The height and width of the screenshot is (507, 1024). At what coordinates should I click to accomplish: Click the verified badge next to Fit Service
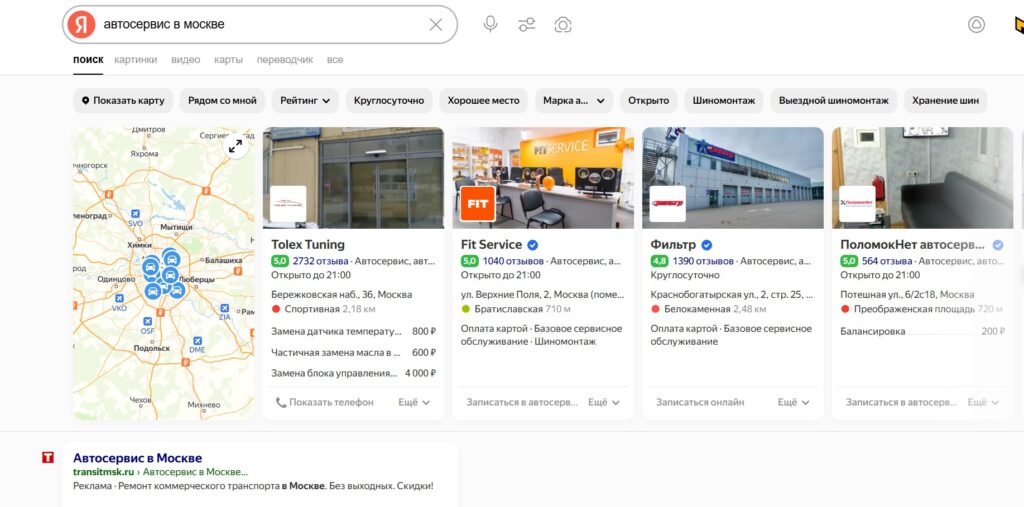(x=532, y=245)
